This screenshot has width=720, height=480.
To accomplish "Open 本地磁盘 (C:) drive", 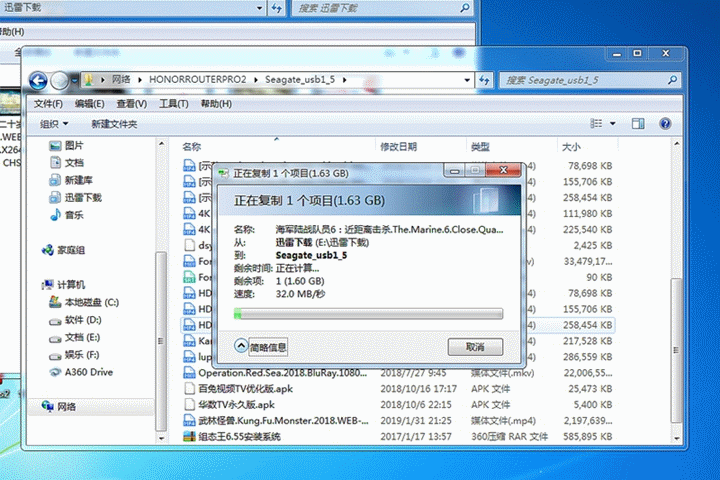I will point(84,302).
